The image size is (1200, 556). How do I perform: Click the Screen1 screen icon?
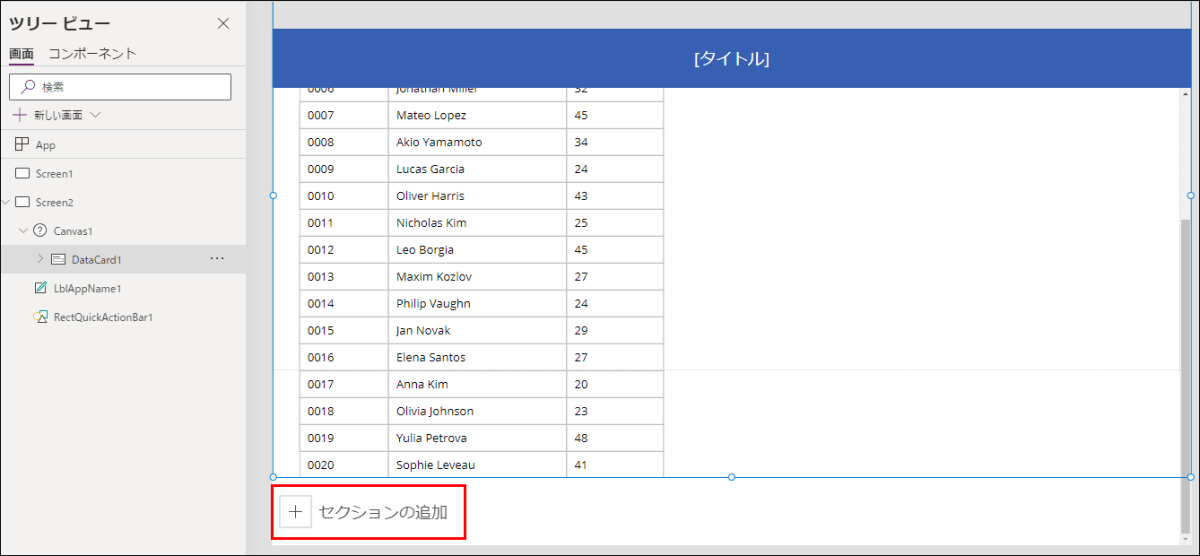click(22, 173)
